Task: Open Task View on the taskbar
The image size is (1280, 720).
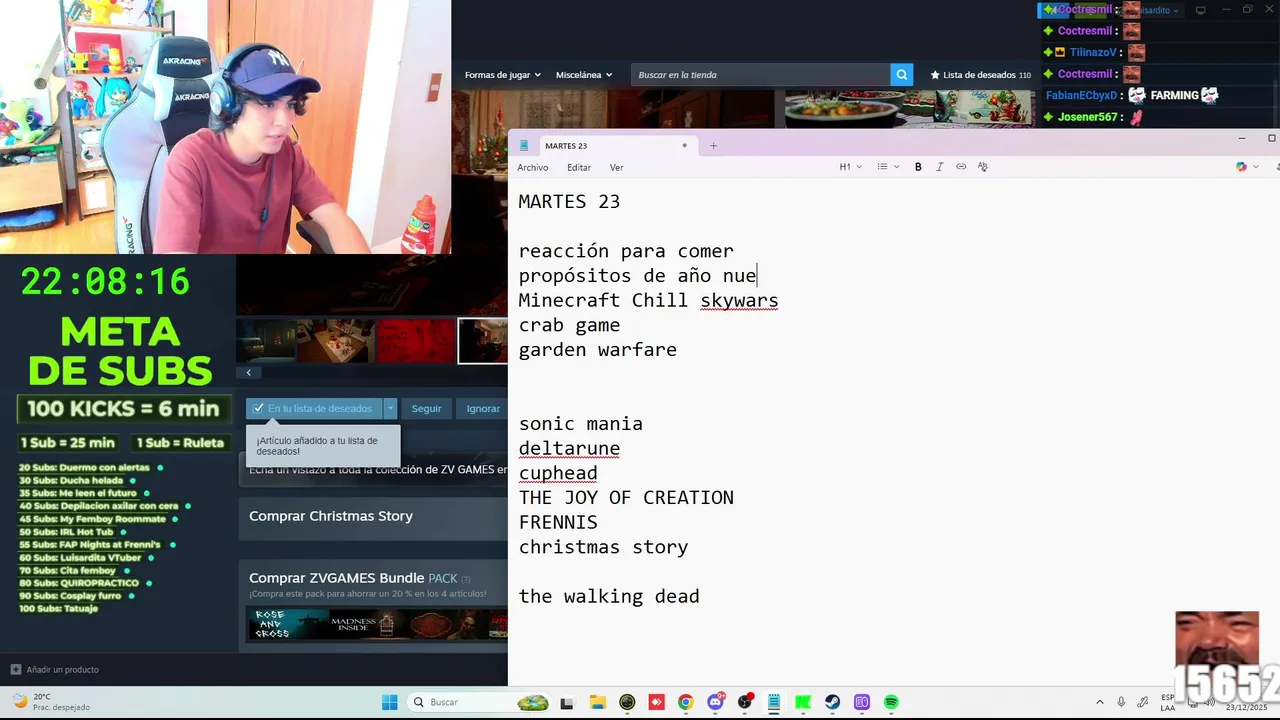Action: tap(567, 702)
